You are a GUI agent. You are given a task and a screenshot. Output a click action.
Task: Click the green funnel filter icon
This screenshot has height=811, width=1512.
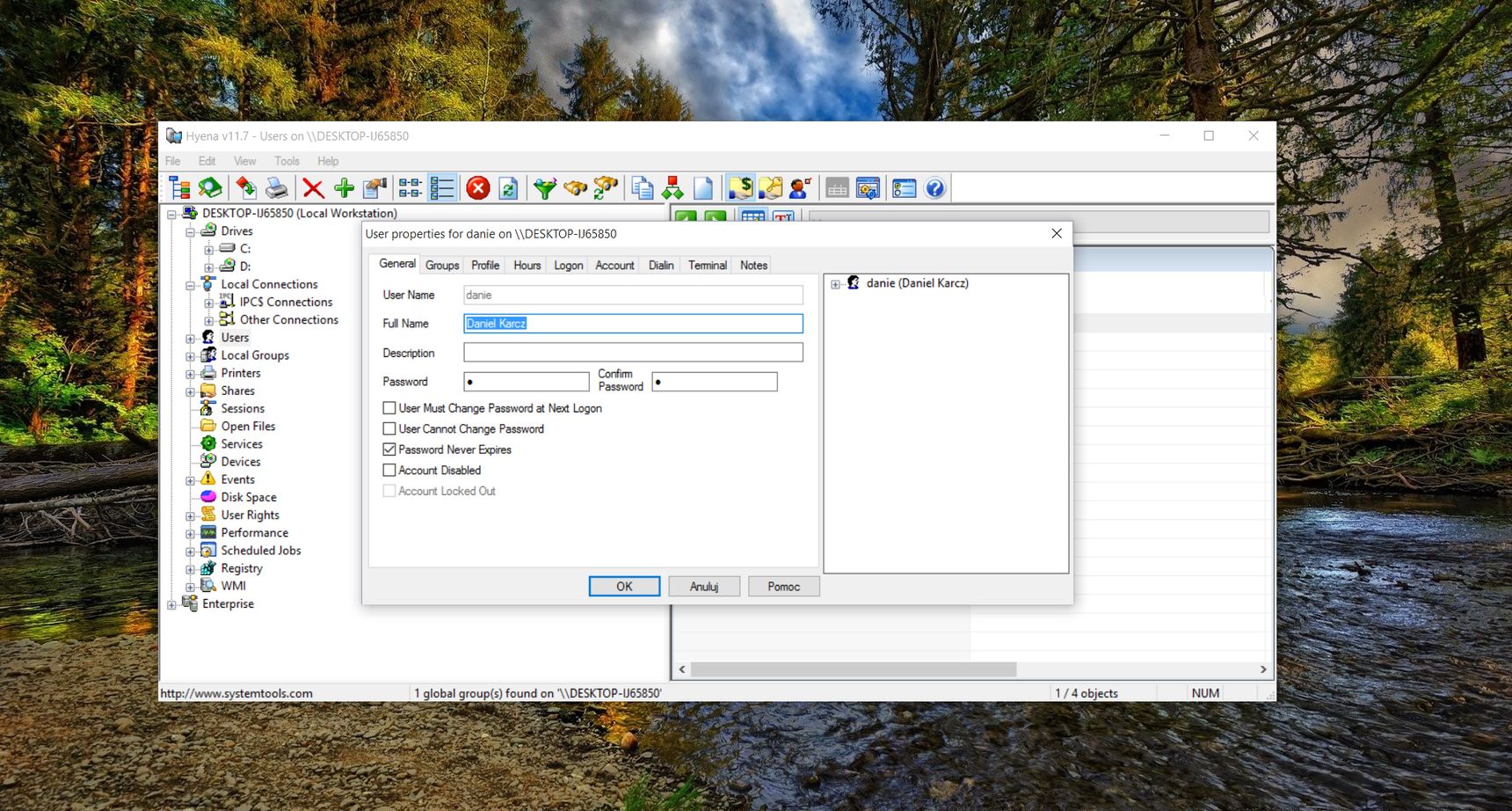pos(545,187)
